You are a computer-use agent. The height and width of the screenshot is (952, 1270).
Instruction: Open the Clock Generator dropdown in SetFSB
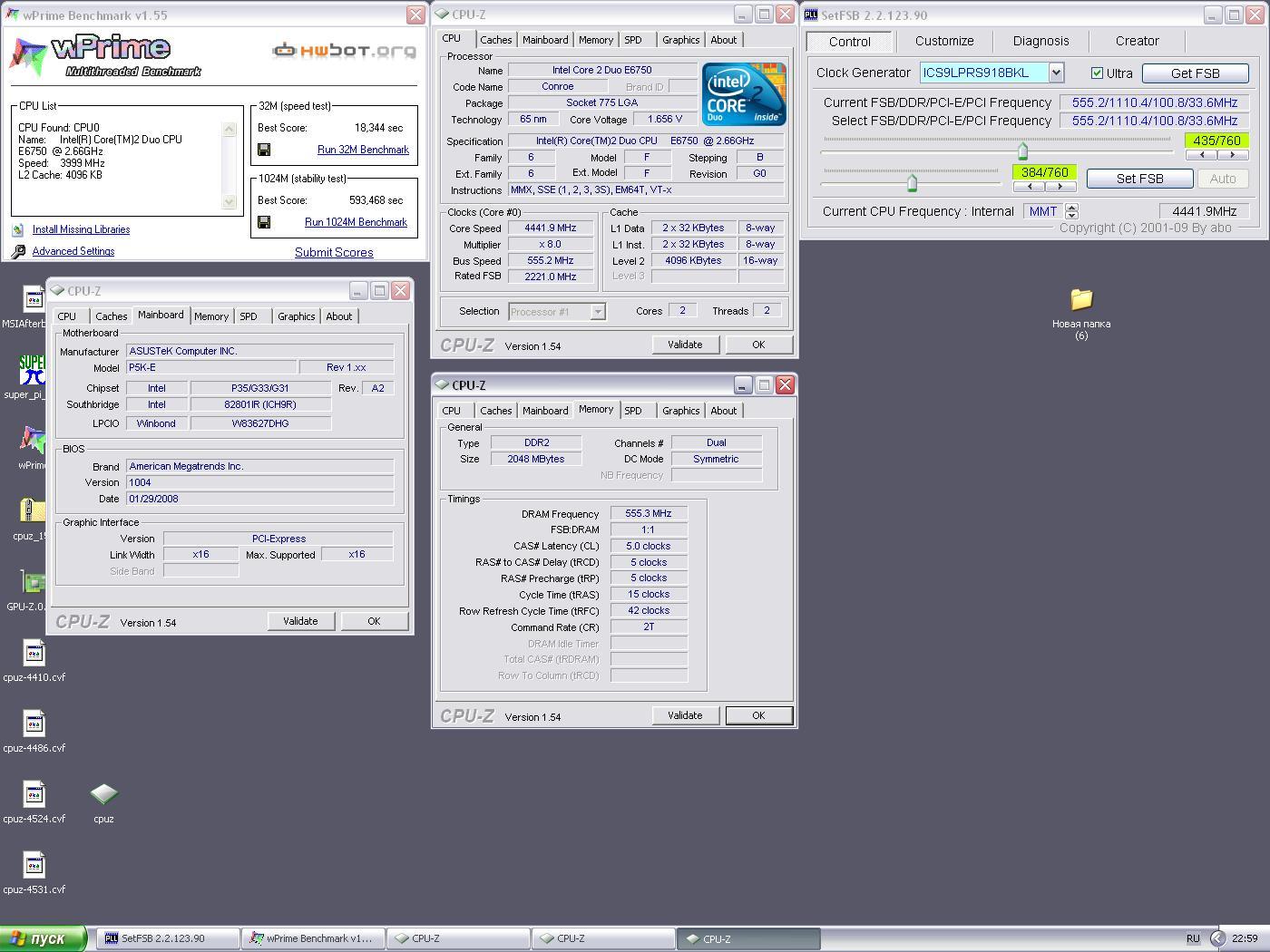click(x=1056, y=73)
